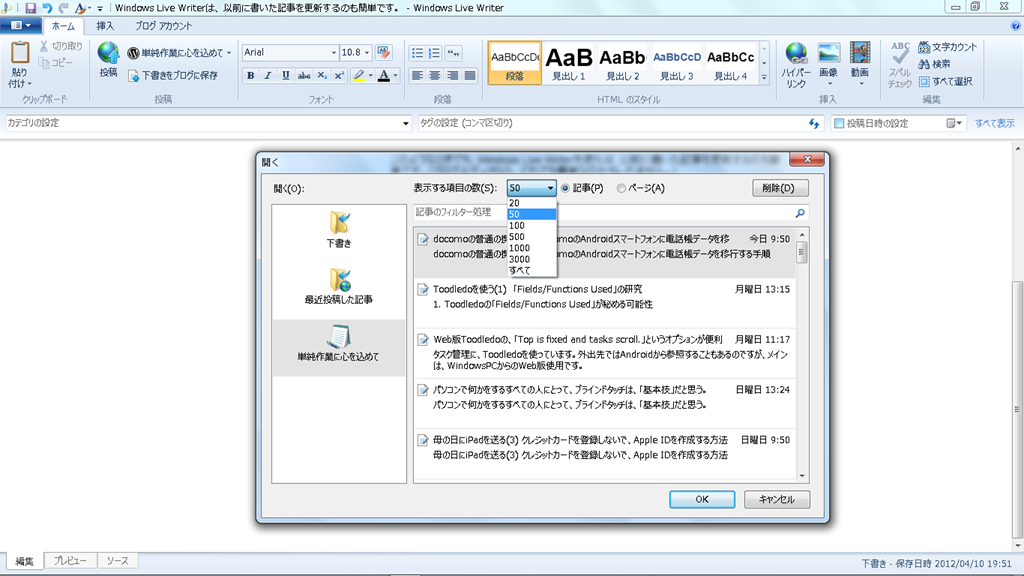Apply Superscript formatting

(x=339, y=76)
